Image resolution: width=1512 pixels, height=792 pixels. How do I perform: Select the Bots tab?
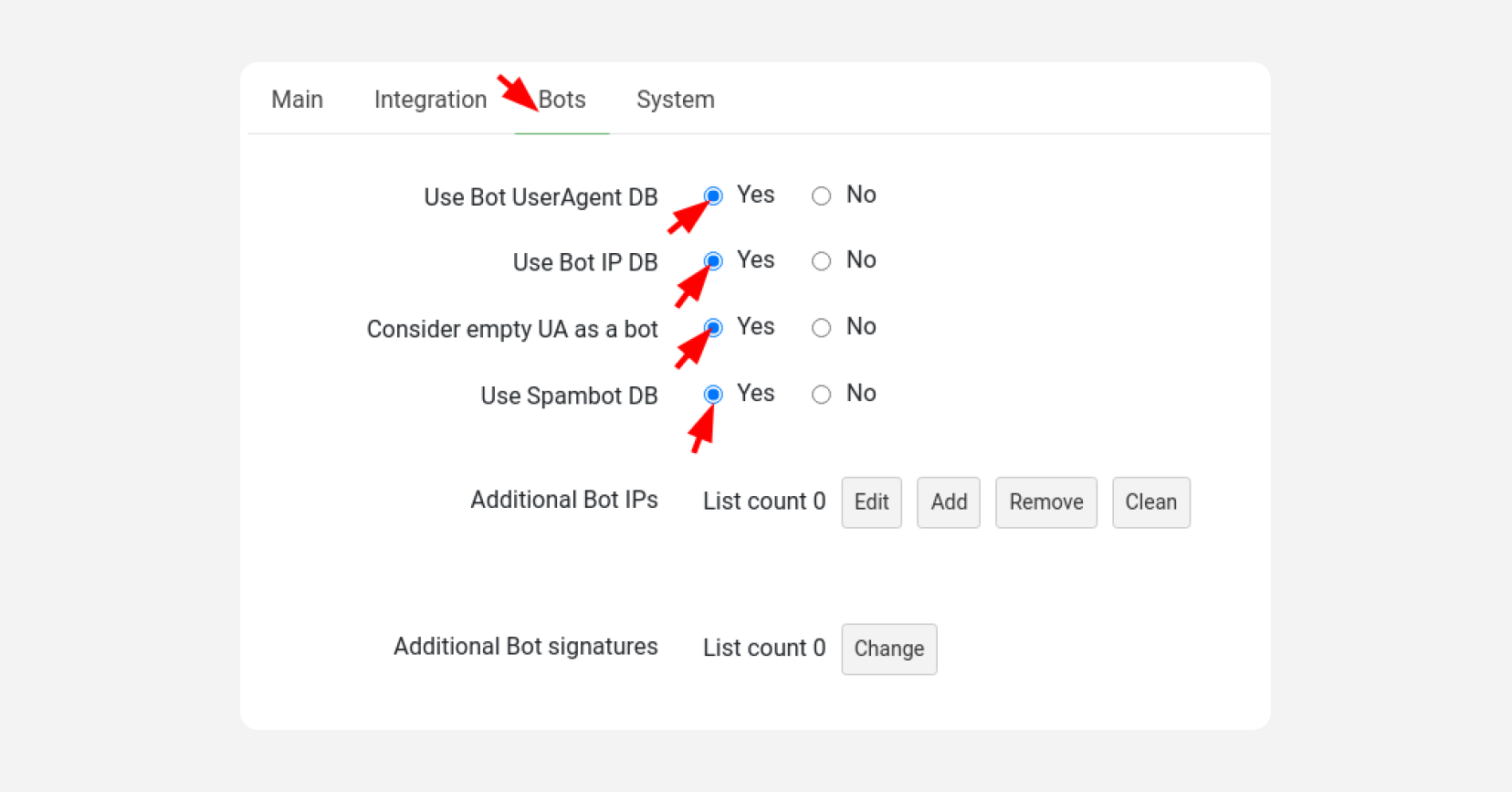click(562, 100)
